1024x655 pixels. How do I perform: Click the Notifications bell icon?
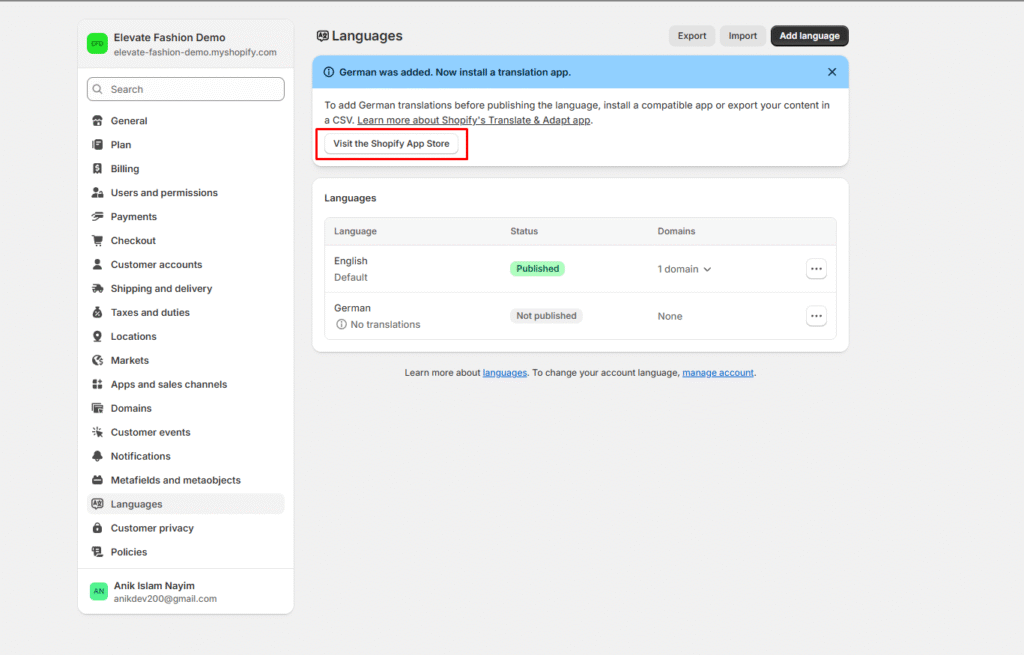pyautogui.click(x=97, y=456)
